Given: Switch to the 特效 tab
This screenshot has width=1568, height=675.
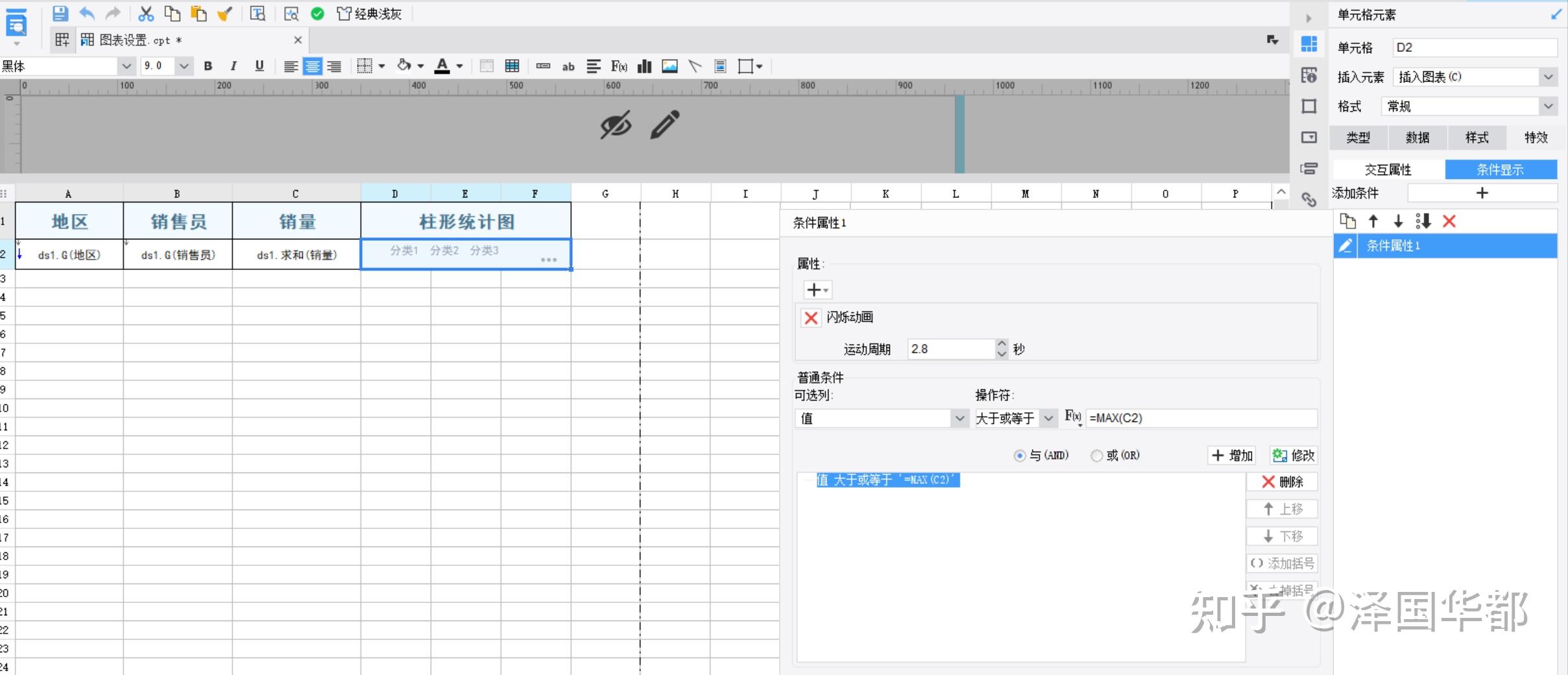Looking at the screenshot, I should tap(1535, 137).
